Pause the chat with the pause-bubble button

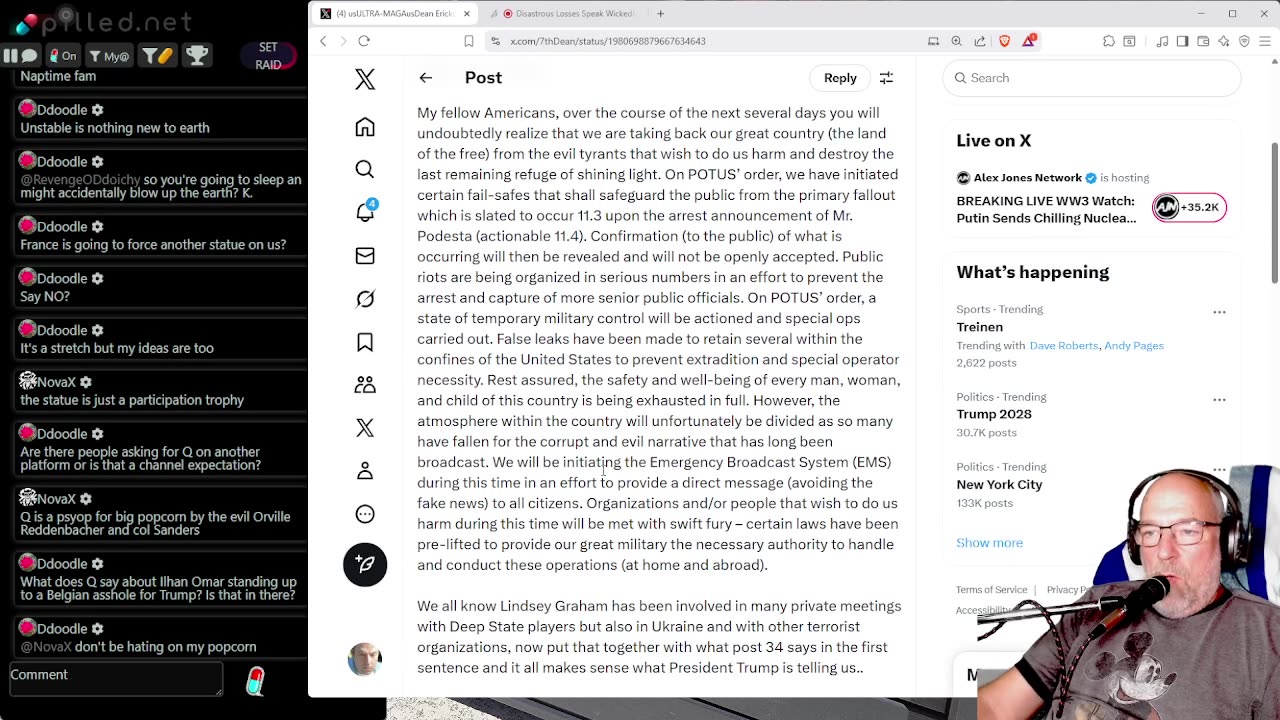(21, 56)
